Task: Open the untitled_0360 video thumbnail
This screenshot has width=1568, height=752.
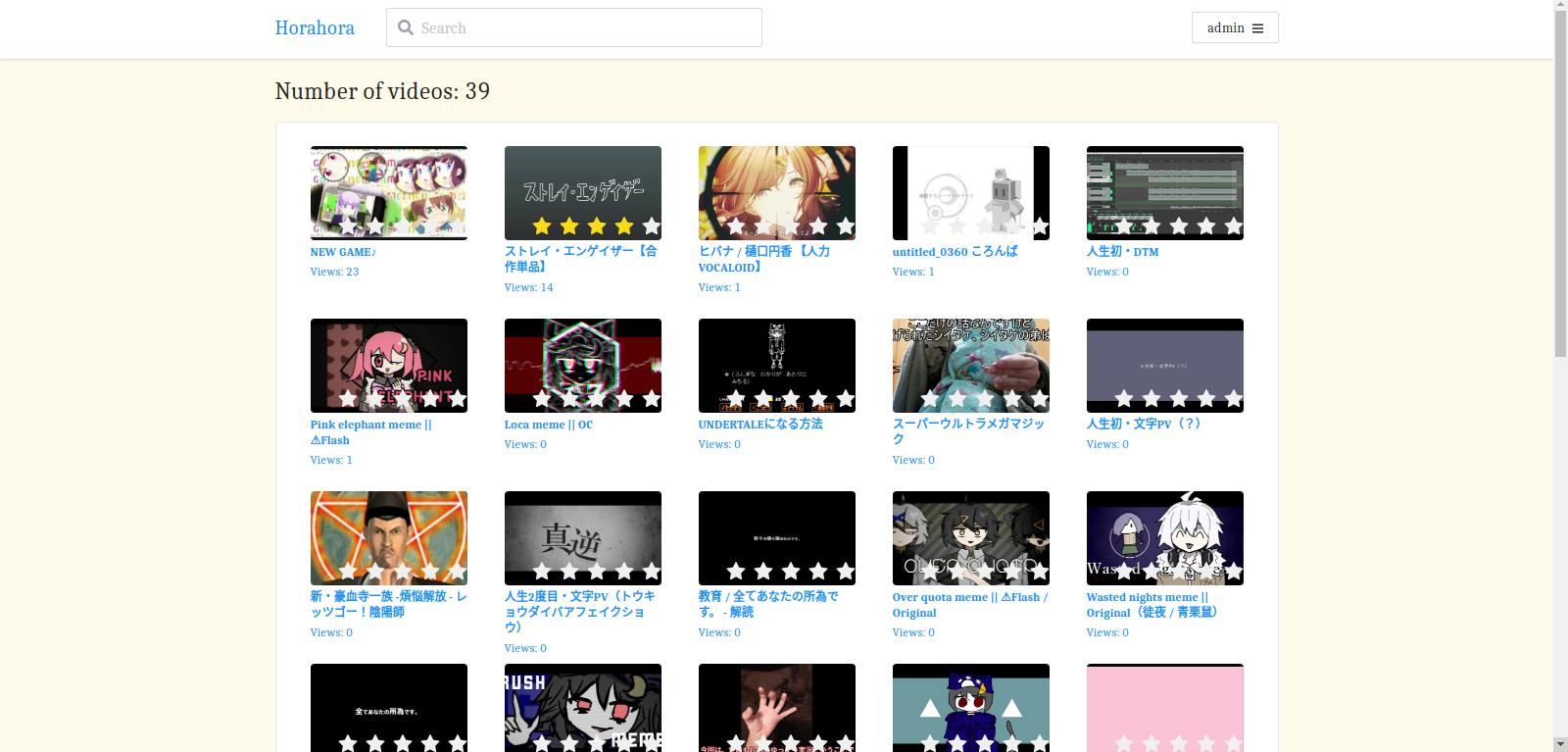Action: tap(971, 193)
